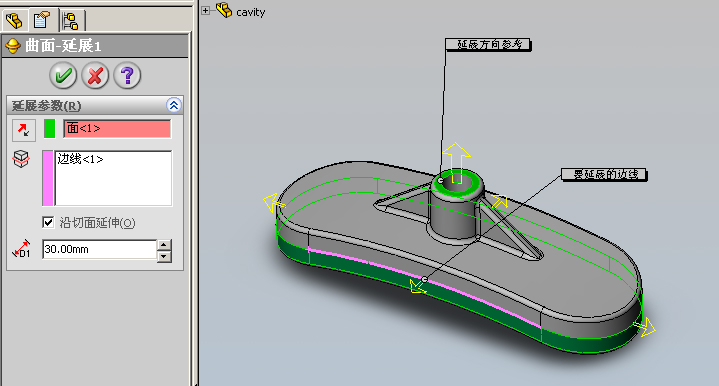Select 边线<1> in the edges list
719x386 pixels.
pos(80,159)
